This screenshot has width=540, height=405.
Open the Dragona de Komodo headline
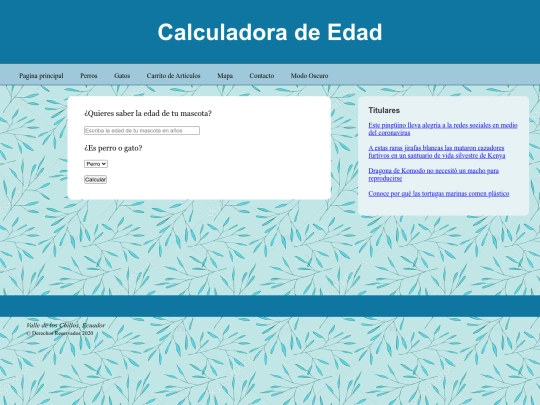point(434,174)
